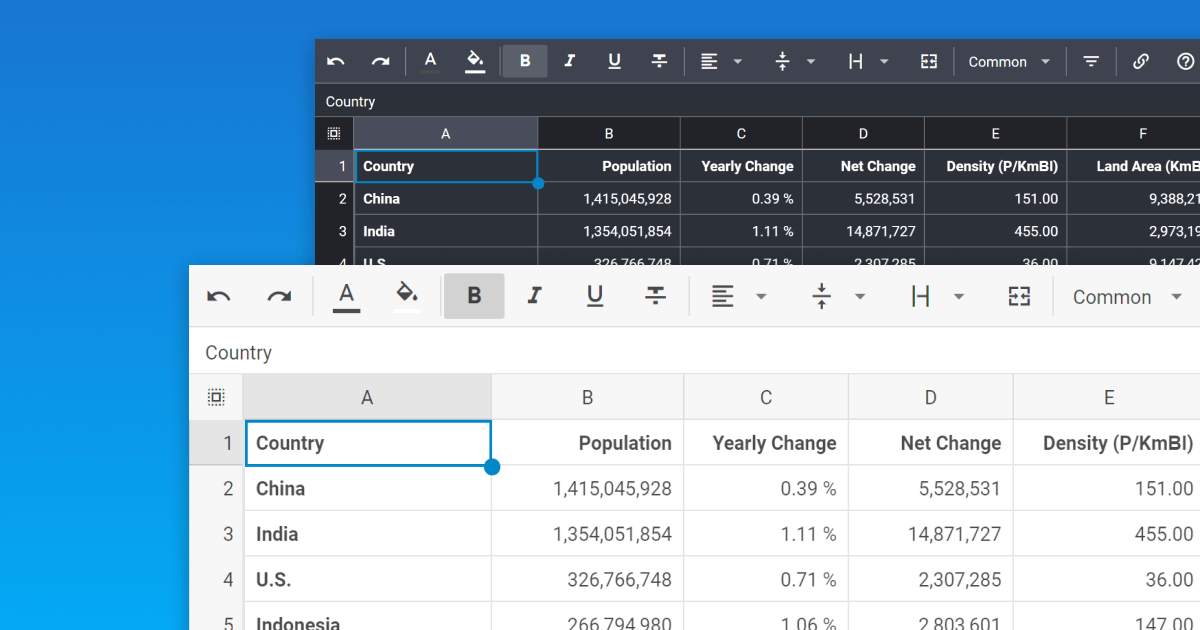Viewport: 1200px width, 630px height.
Task: Click the select-all corner button
Action: (216, 397)
